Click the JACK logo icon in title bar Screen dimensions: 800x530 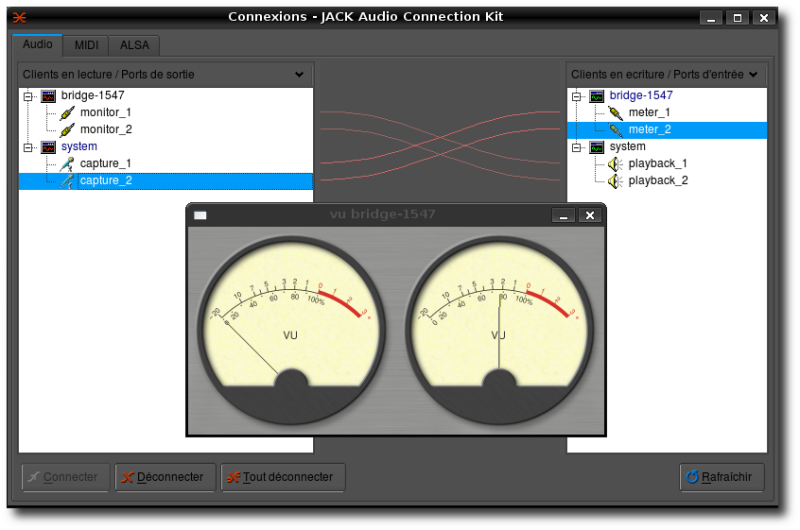[19, 18]
